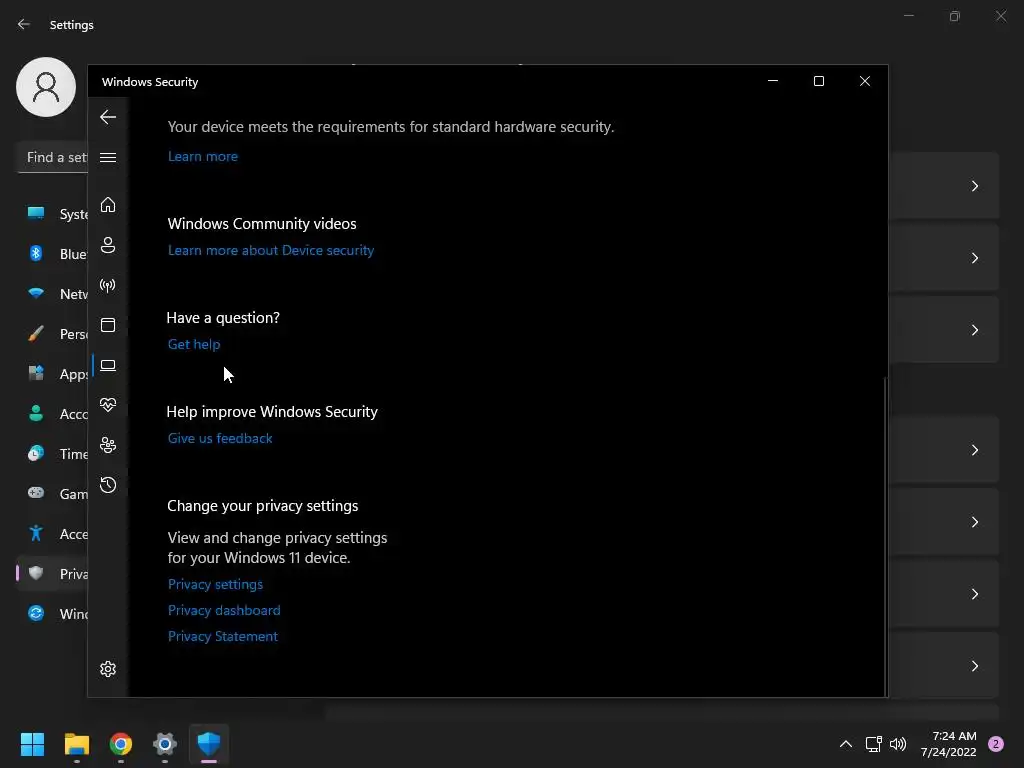The width and height of the screenshot is (1024, 768).
Task: Click the Find a setting search box
Action: click(53, 158)
